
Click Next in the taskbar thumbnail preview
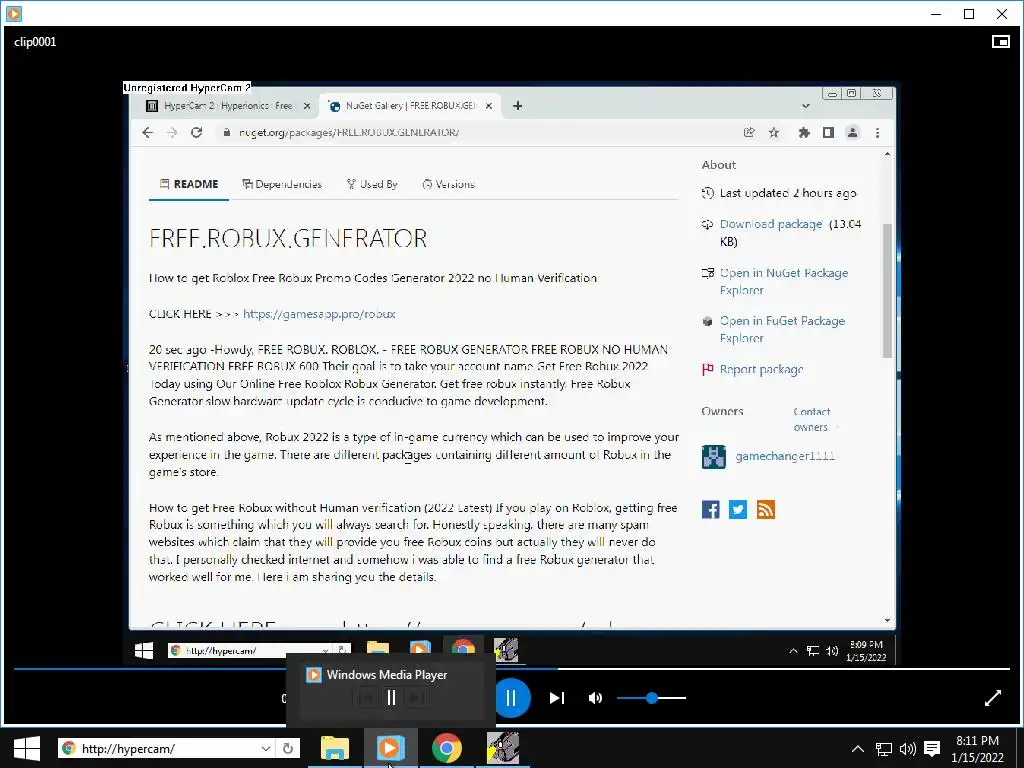pyautogui.click(x=415, y=698)
